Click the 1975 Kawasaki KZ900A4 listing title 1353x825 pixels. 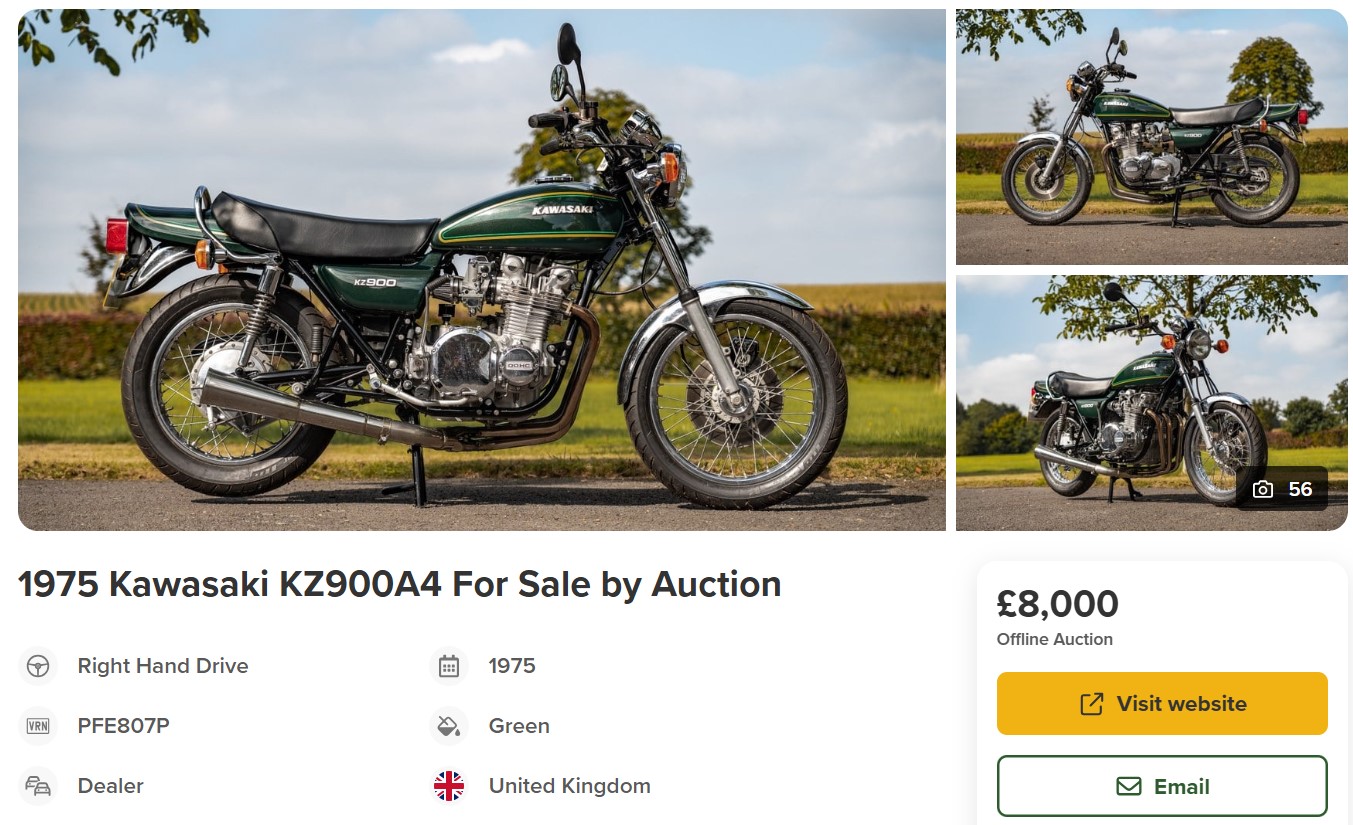pyautogui.click(x=399, y=584)
